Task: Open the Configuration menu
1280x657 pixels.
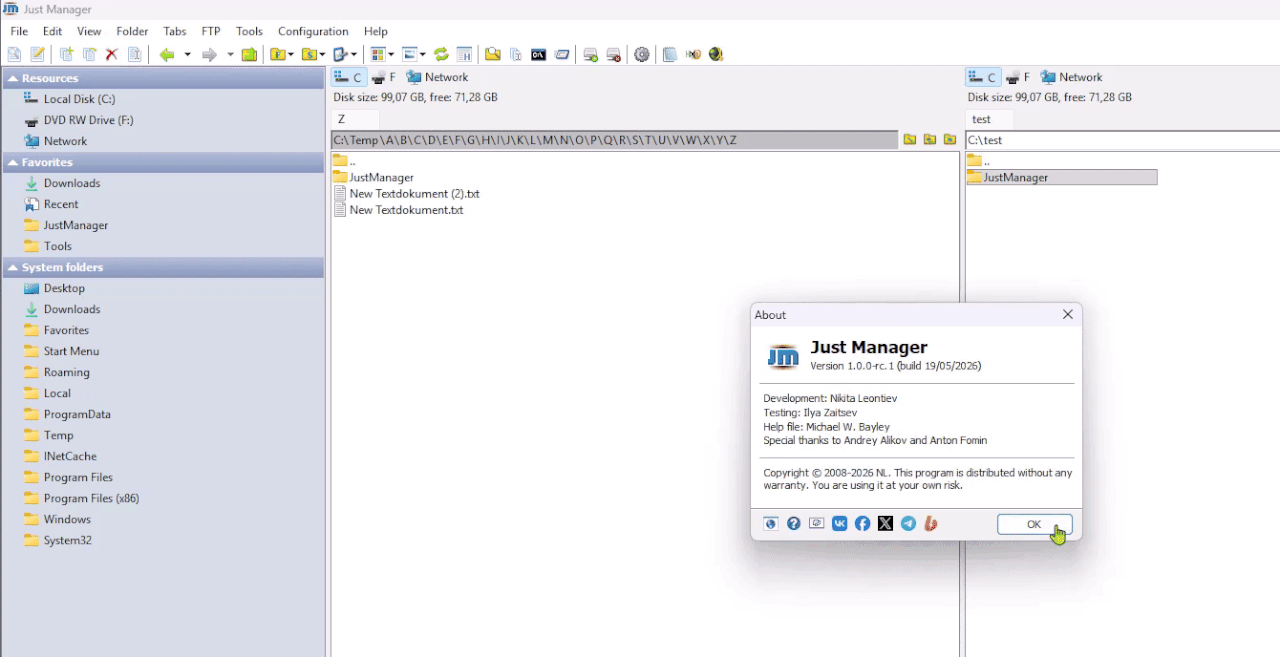Action: [313, 31]
